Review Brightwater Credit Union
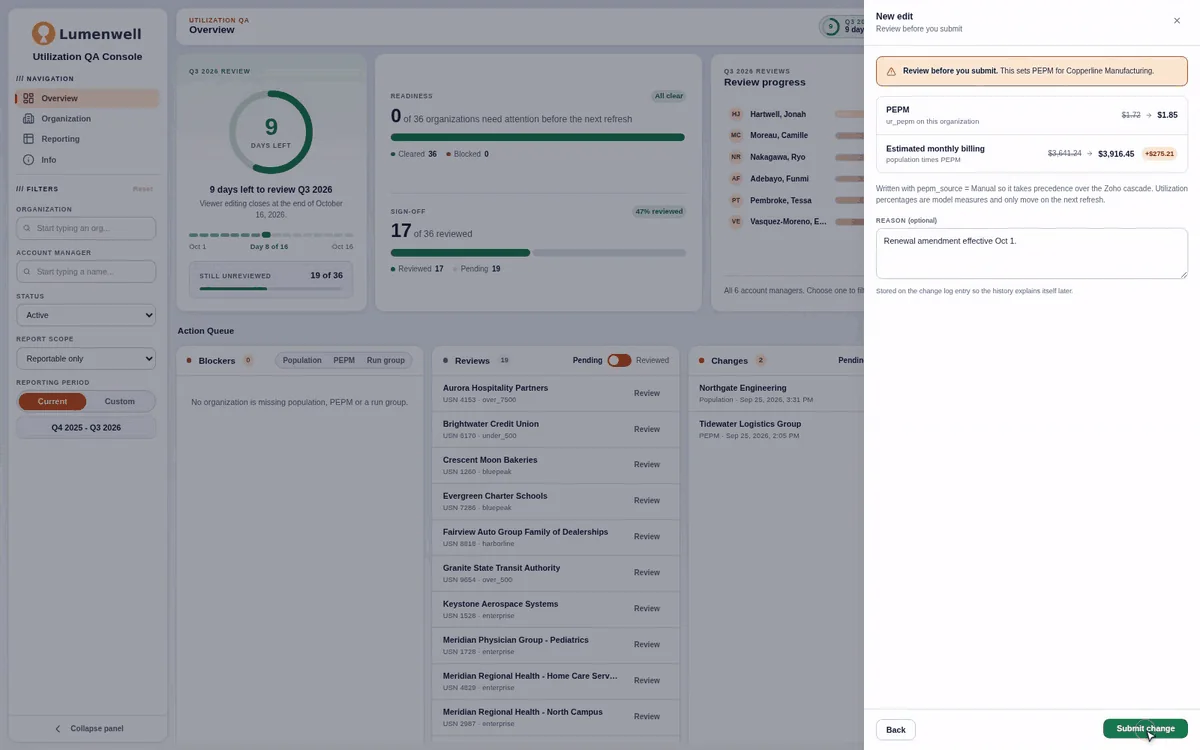 tap(647, 429)
